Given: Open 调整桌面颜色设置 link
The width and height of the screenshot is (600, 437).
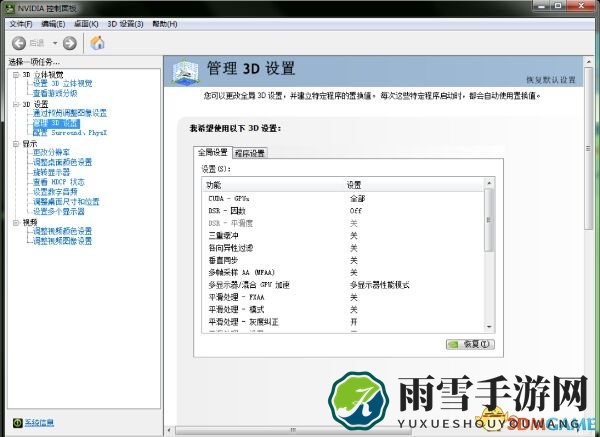Looking at the screenshot, I should point(62,162).
